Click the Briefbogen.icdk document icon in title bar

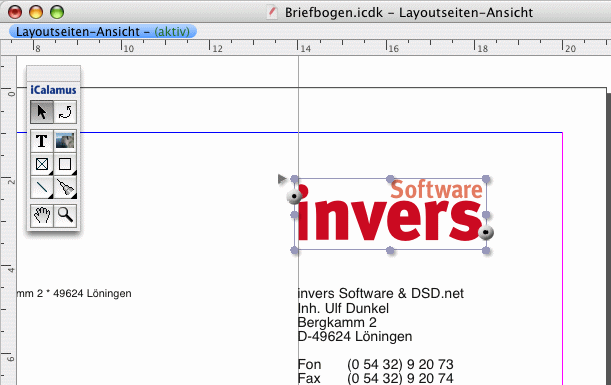click(272, 12)
